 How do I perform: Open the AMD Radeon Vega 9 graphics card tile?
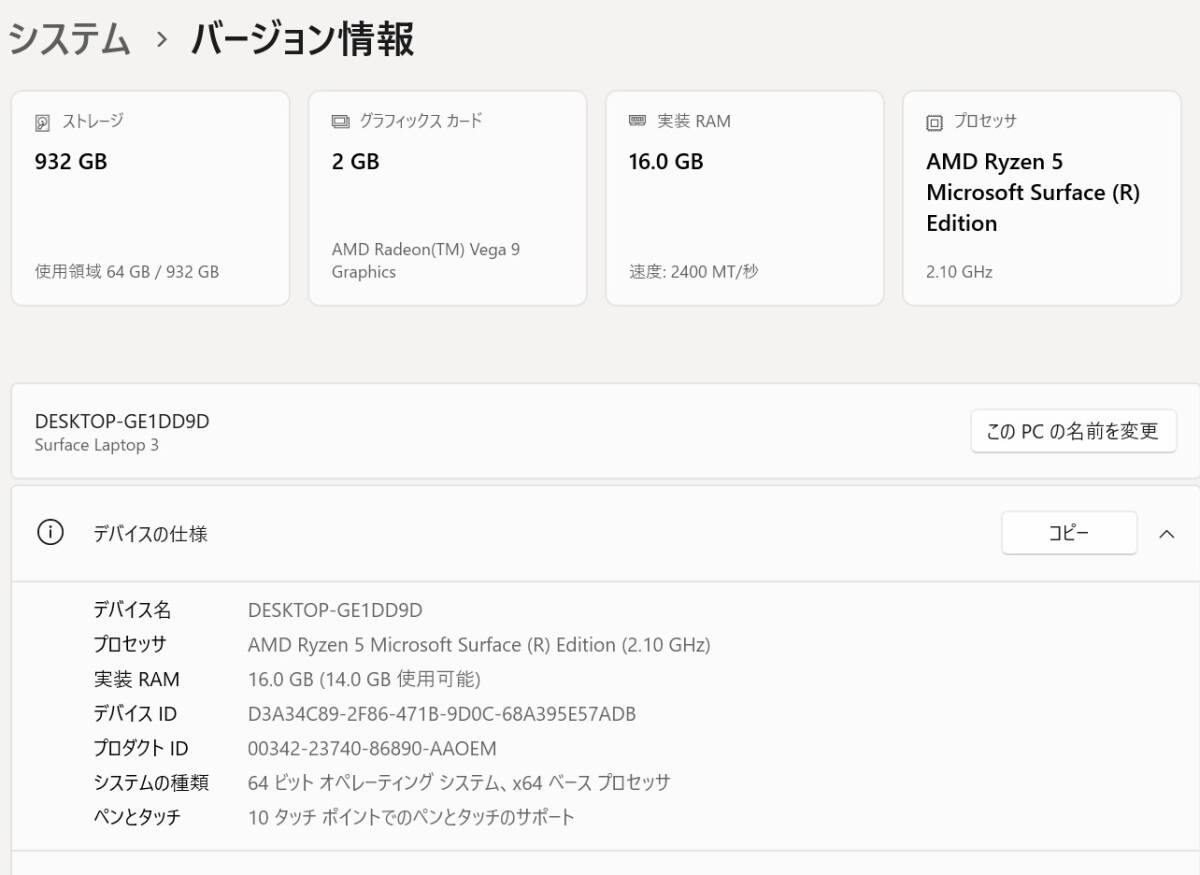[x=447, y=198]
